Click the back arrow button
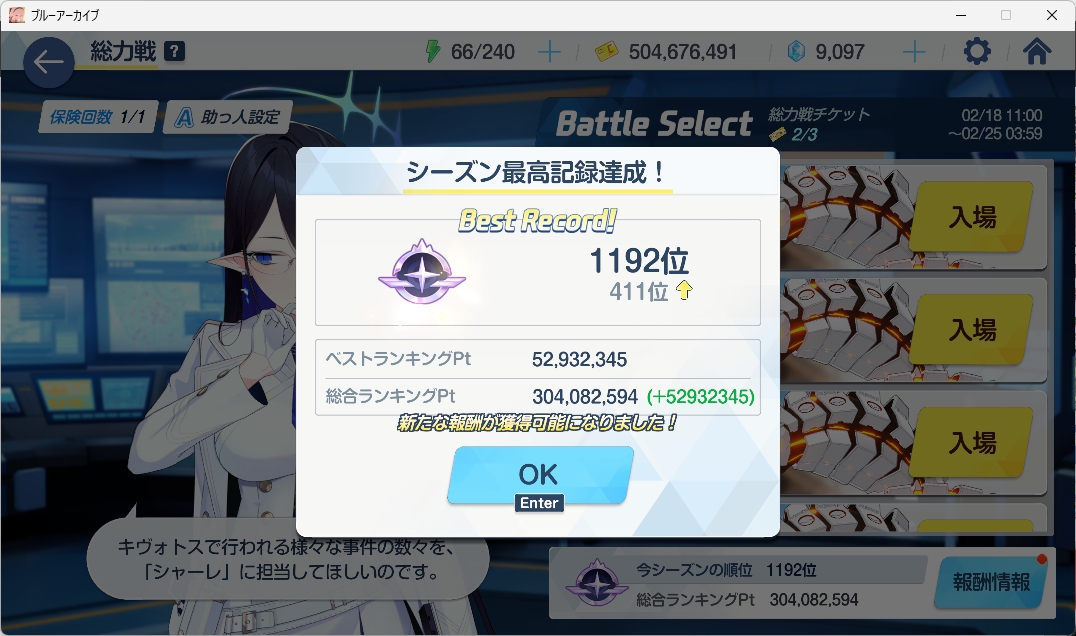 pyautogui.click(x=49, y=62)
